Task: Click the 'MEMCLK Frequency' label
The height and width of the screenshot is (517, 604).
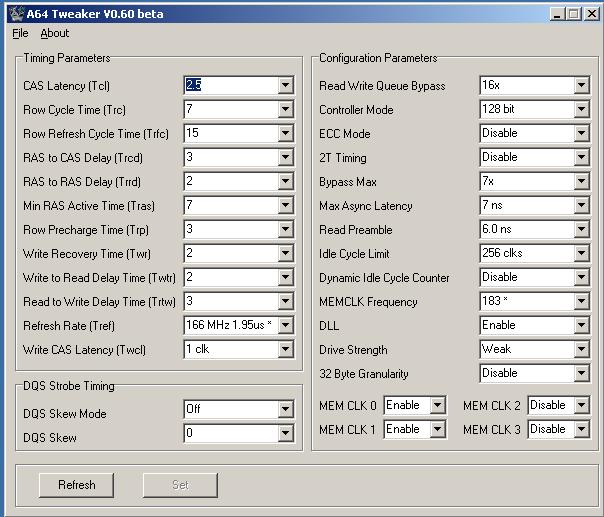Action: point(368,302)
